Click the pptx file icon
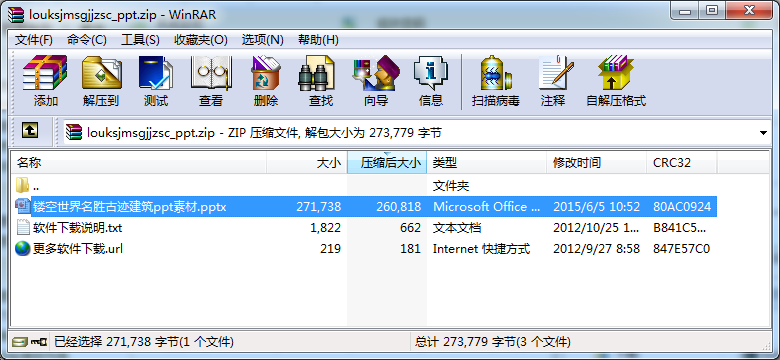This screenshot has height=360, width=780. pyautogui.click(x=23, y=206)
